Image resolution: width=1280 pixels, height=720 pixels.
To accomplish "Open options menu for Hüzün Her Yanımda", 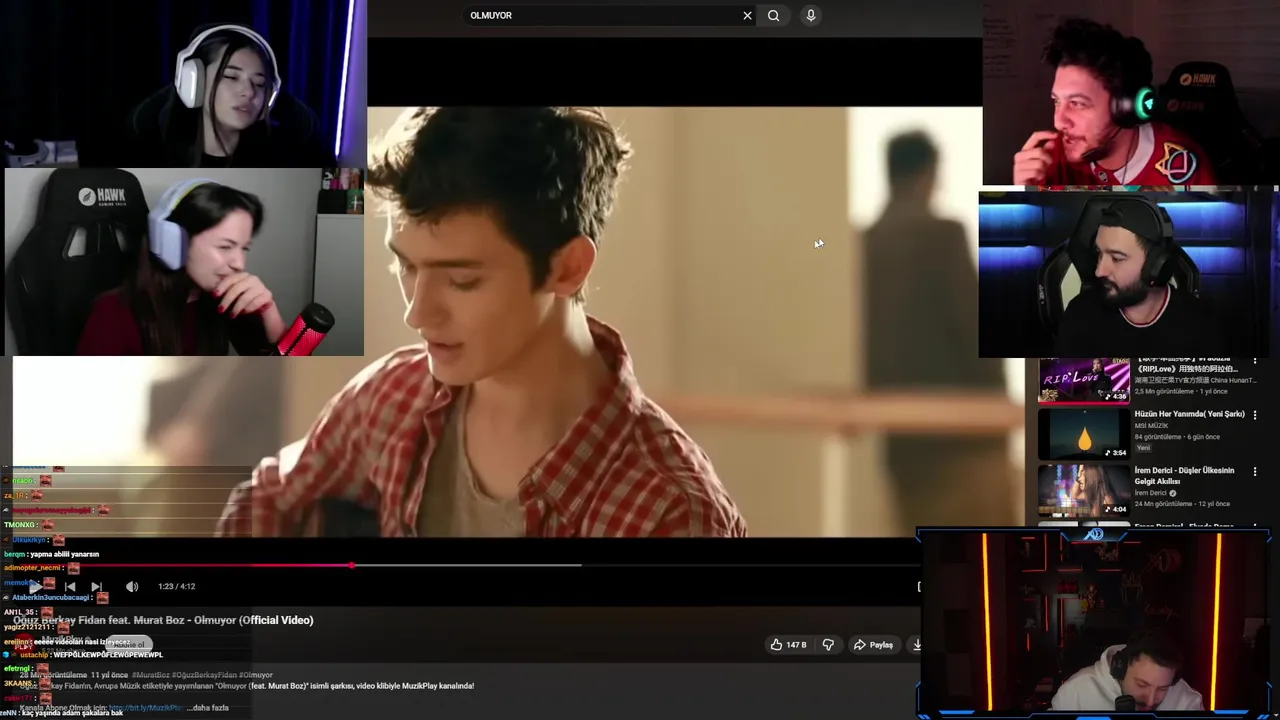I will [x=1255, y=414].
